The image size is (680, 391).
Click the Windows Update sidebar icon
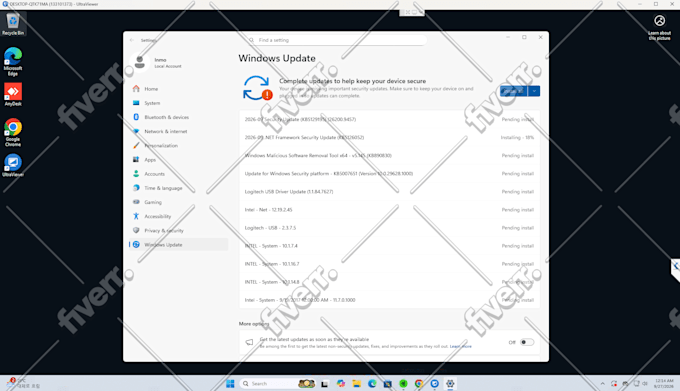coord(136,244)
